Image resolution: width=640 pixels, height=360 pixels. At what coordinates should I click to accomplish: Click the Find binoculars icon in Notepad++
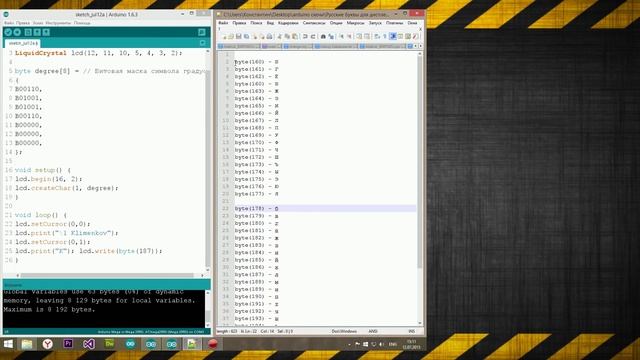tap(323, 36)
